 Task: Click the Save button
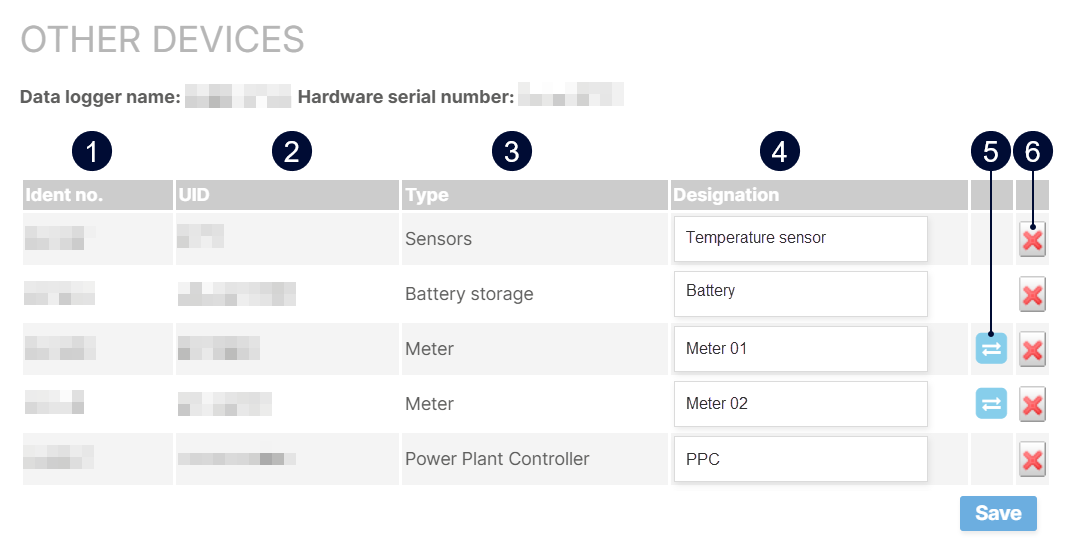click(x=997, y=513)
